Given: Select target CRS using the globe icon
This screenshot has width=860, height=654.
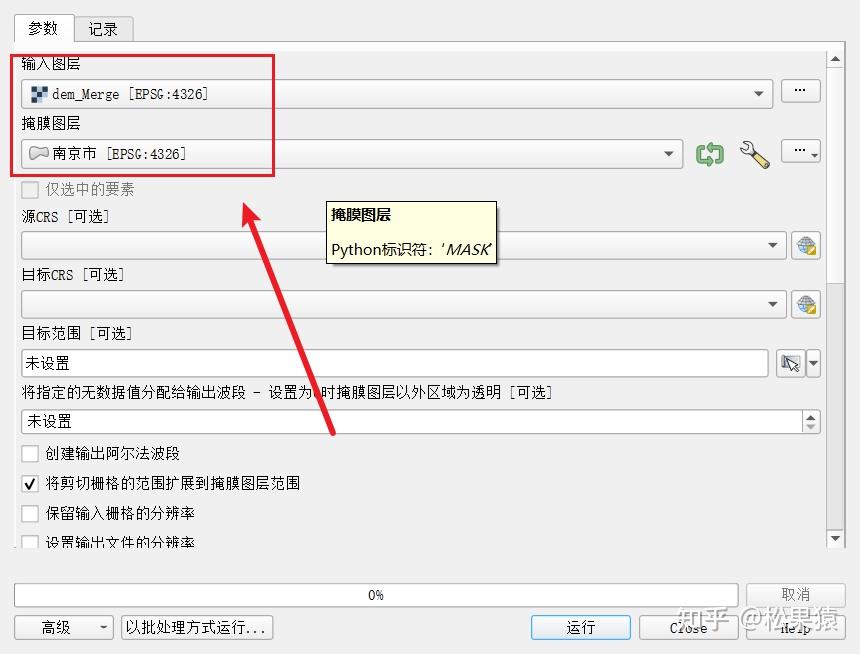Looking at the screenshot, I should click(807, 304).
